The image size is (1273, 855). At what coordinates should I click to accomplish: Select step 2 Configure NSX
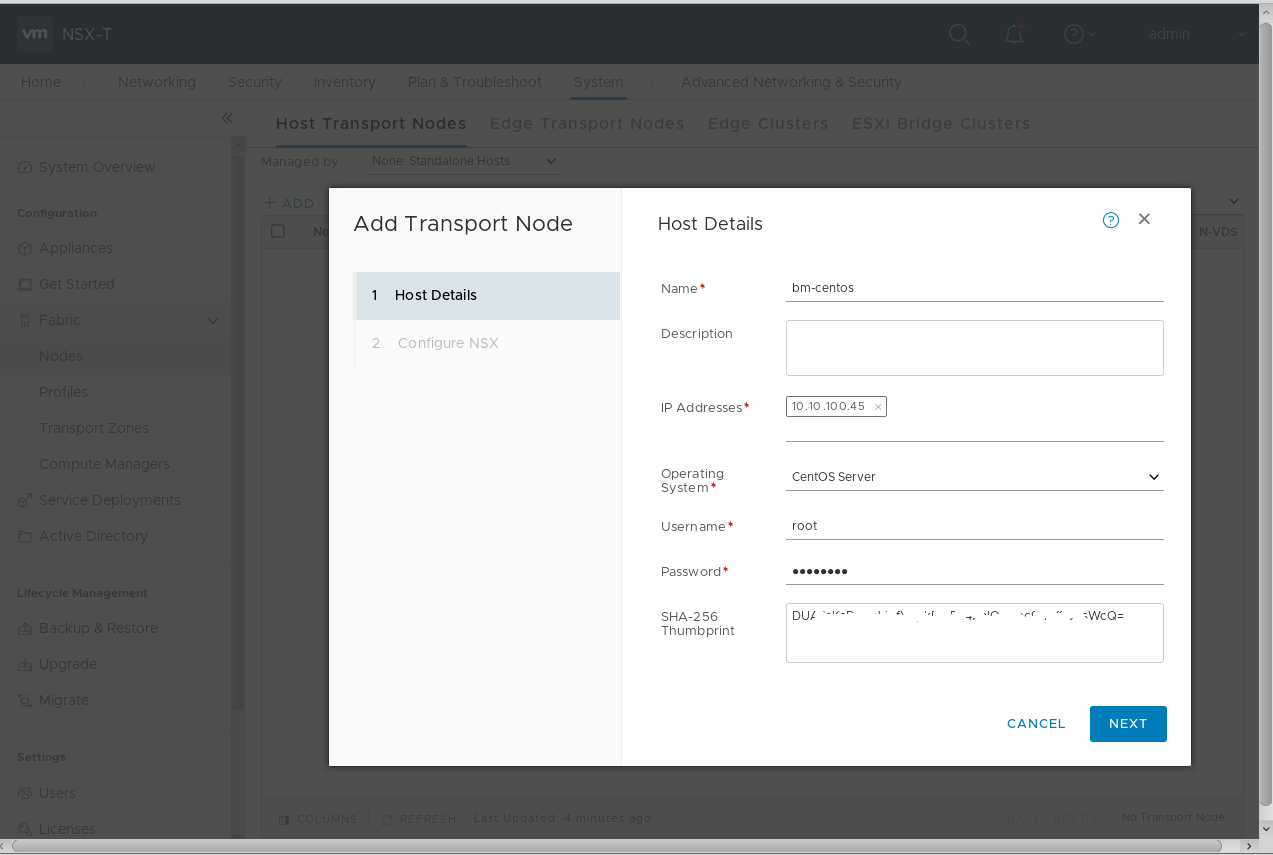(488, 344)
